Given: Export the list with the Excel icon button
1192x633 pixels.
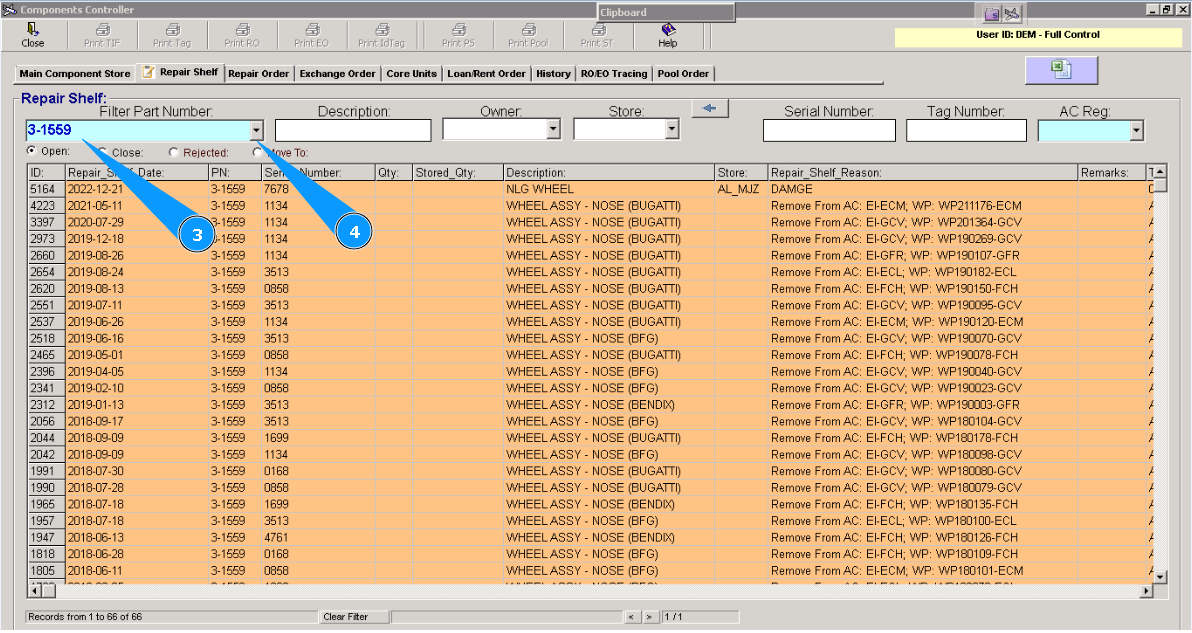Looking at the screenshot, I should point(1061,70).
